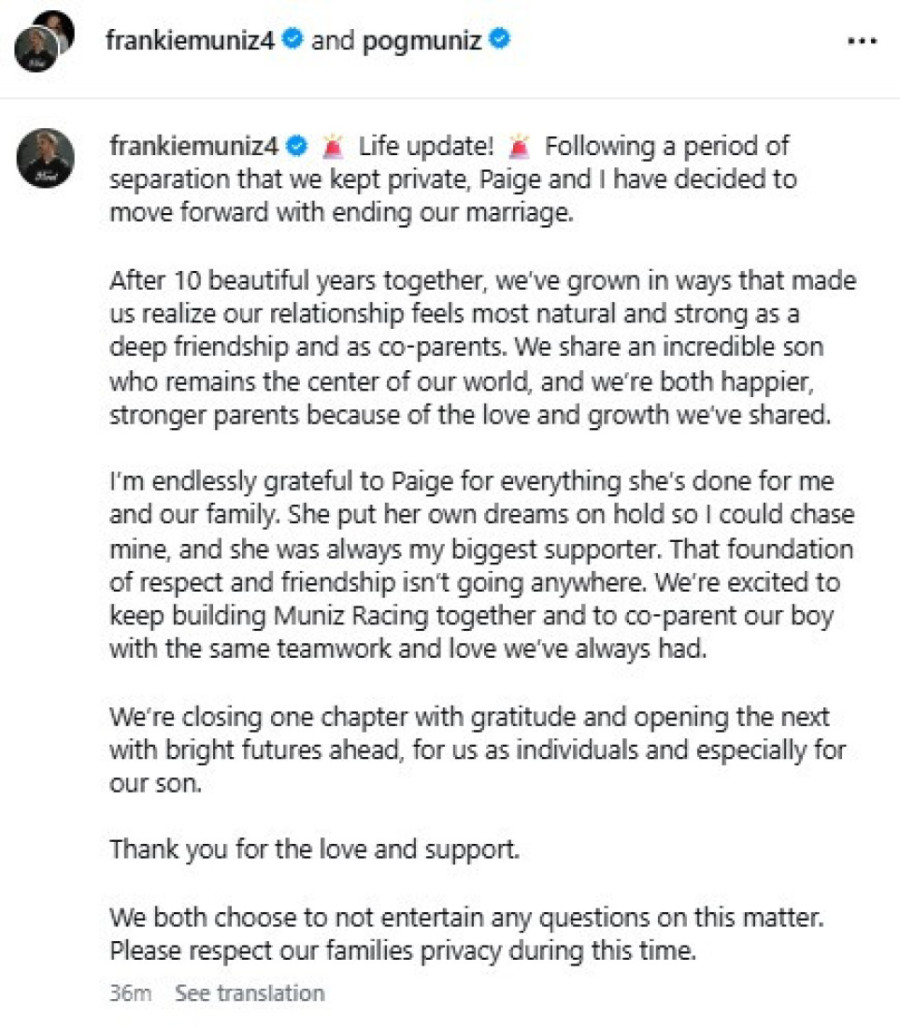The height and width of the screenshot is (1028, 900).
Task: Click "We both choose to not entertain" paragraph
Action: [467, 934]
